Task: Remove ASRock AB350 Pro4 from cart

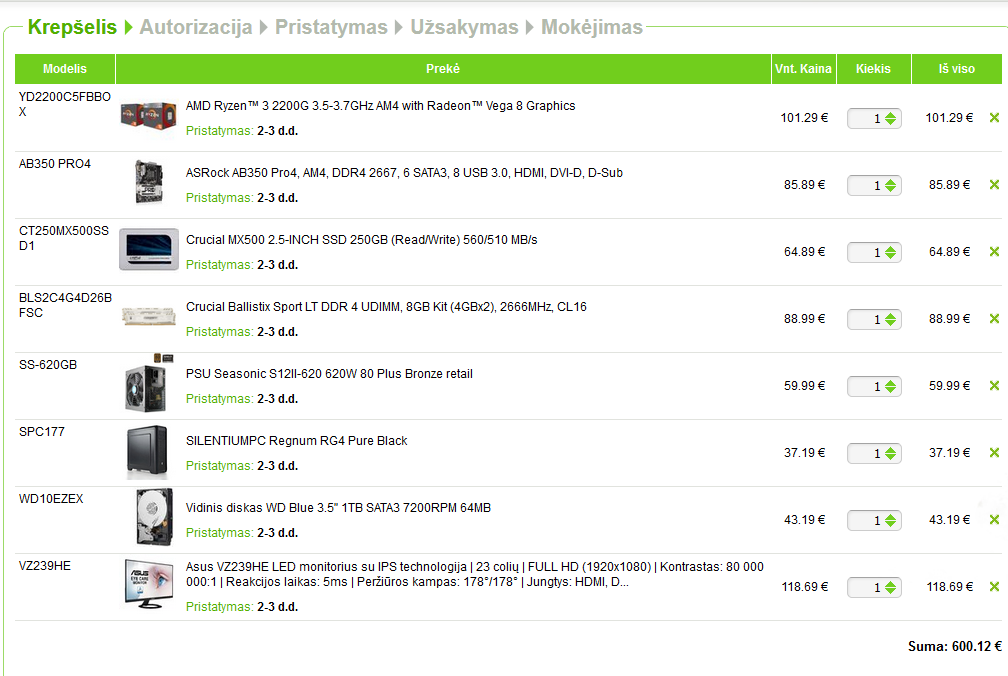Action: coord(994,184)
